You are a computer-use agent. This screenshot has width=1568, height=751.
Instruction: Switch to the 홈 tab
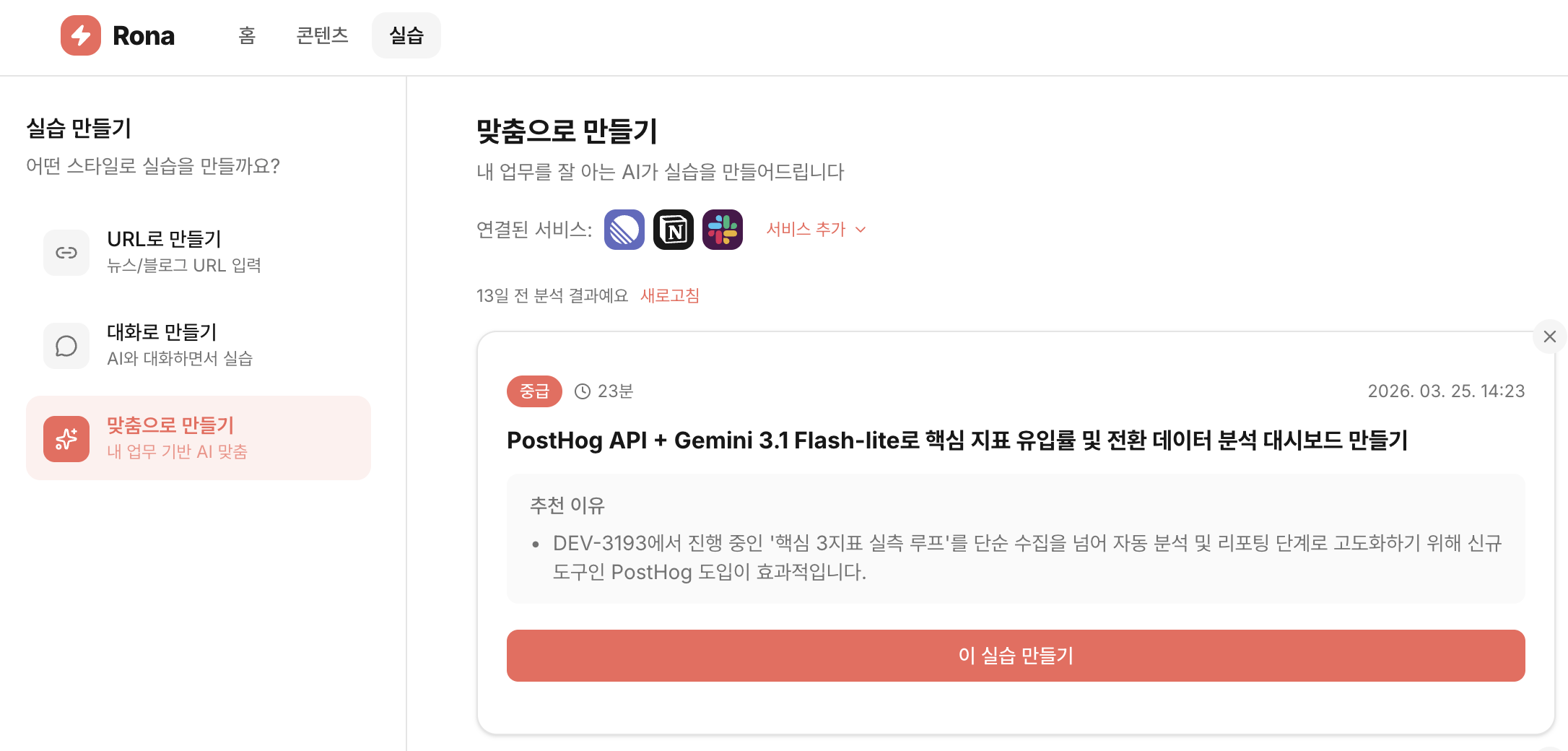(x=246, y=35)
